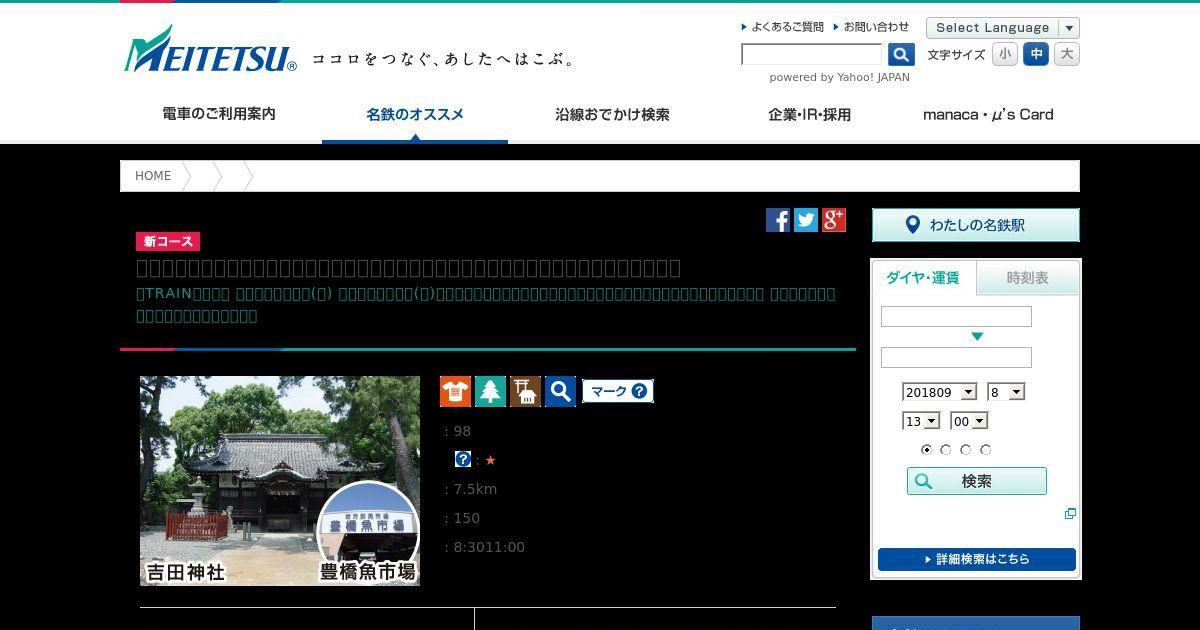Image resolution: width=1200 pixels, height=630 pixels.
Task: Open 沿線おでかけ検索 menu
Action: pos(612,115)
